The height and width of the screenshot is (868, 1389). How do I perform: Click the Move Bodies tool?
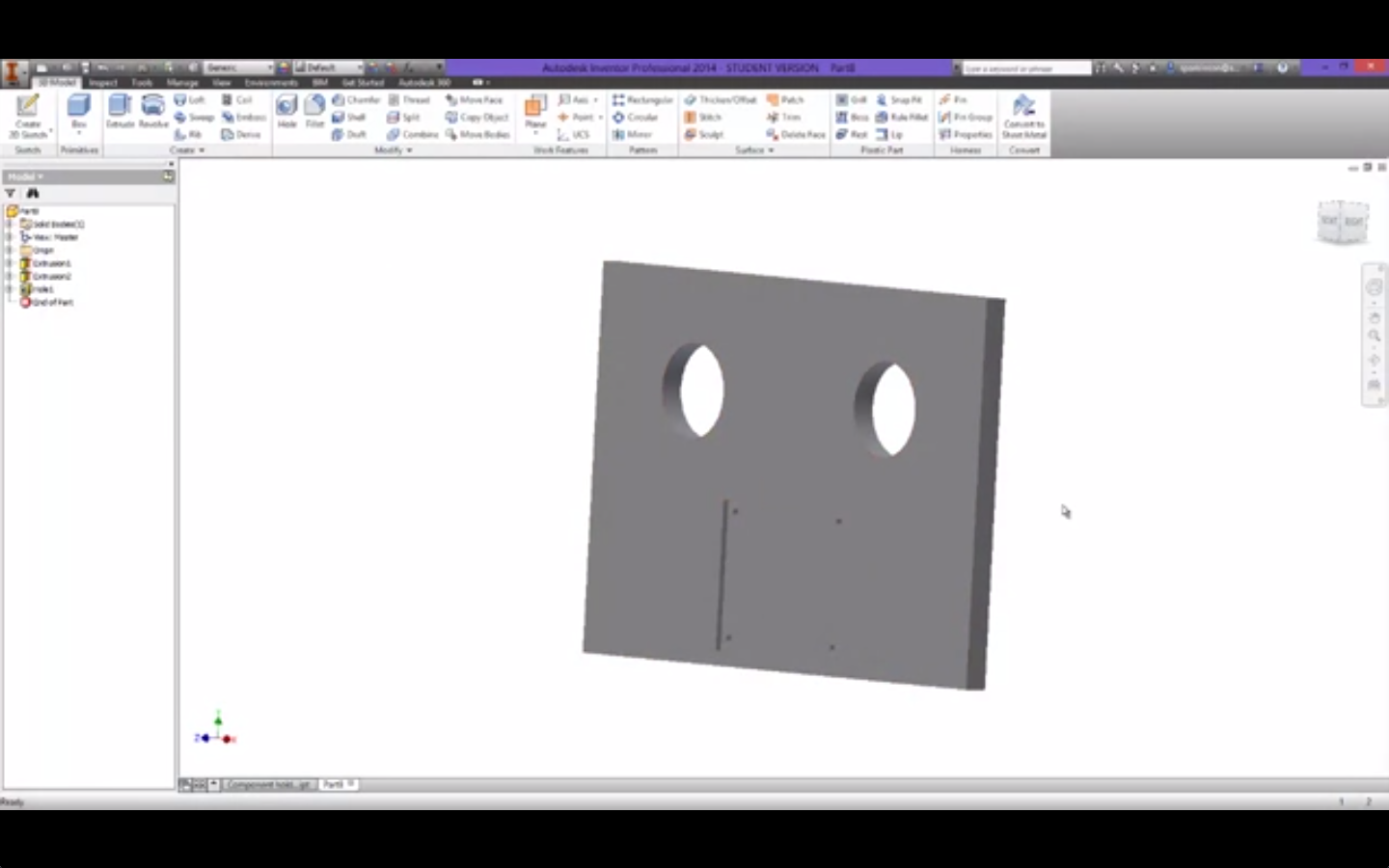477,135
